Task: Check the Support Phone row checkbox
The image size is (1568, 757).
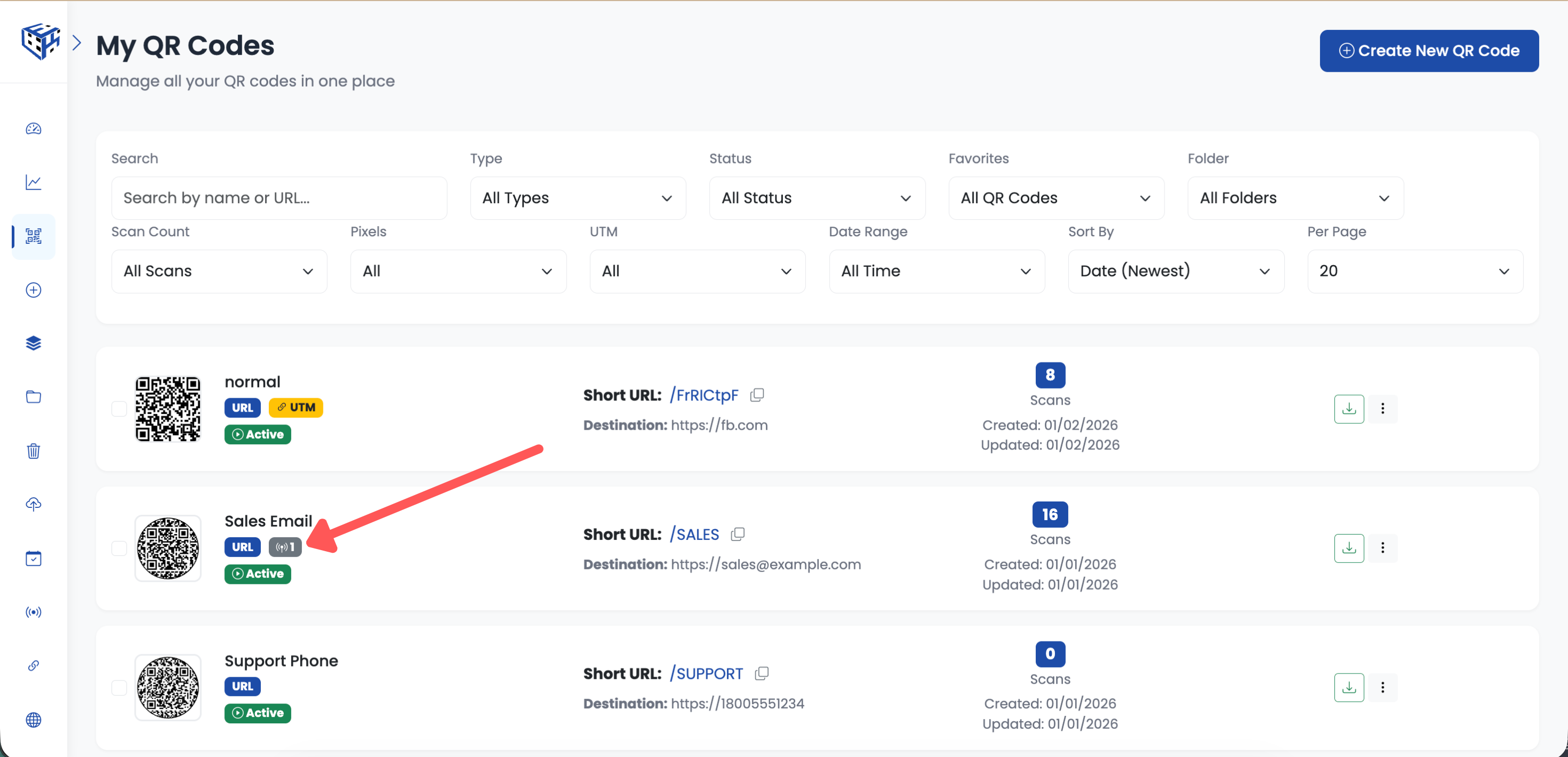Action: (x=119, y=687)
